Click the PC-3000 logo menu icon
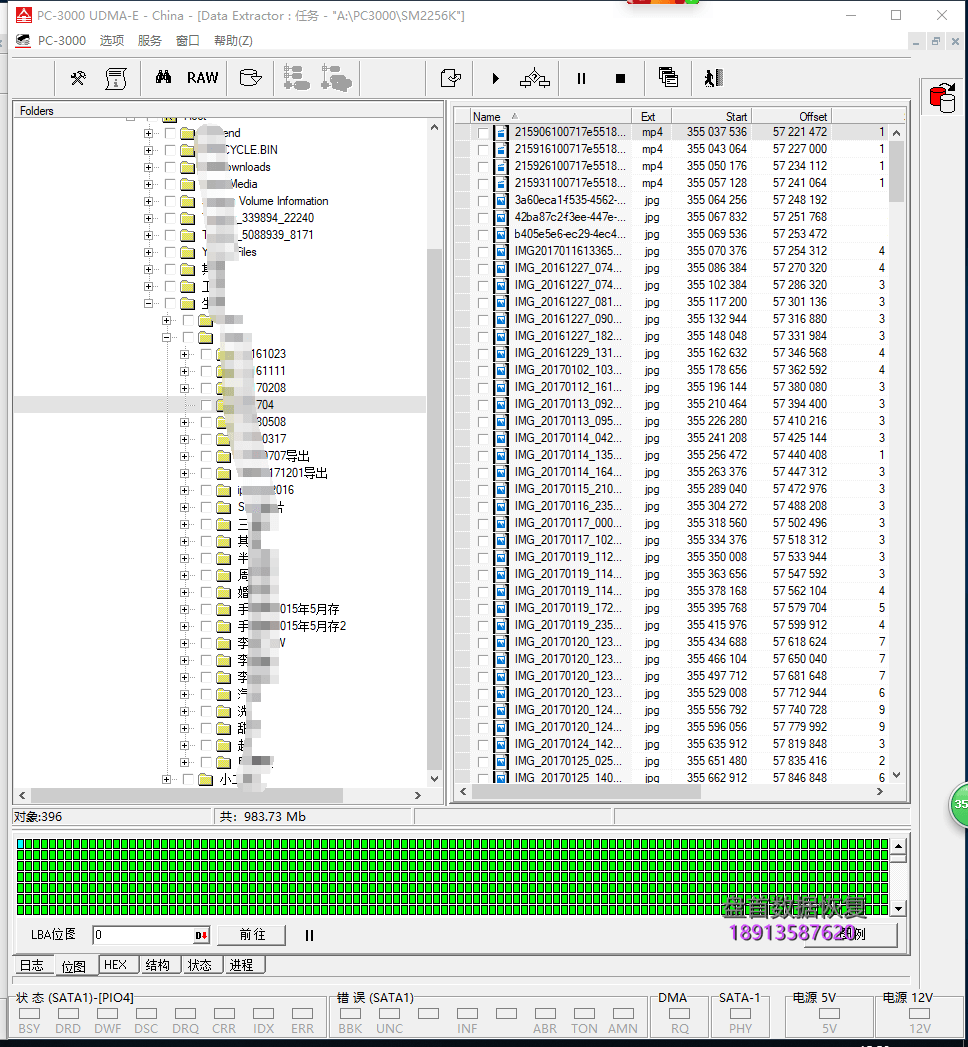This screenshot has height=1047, width=968. tap(23, 41)
